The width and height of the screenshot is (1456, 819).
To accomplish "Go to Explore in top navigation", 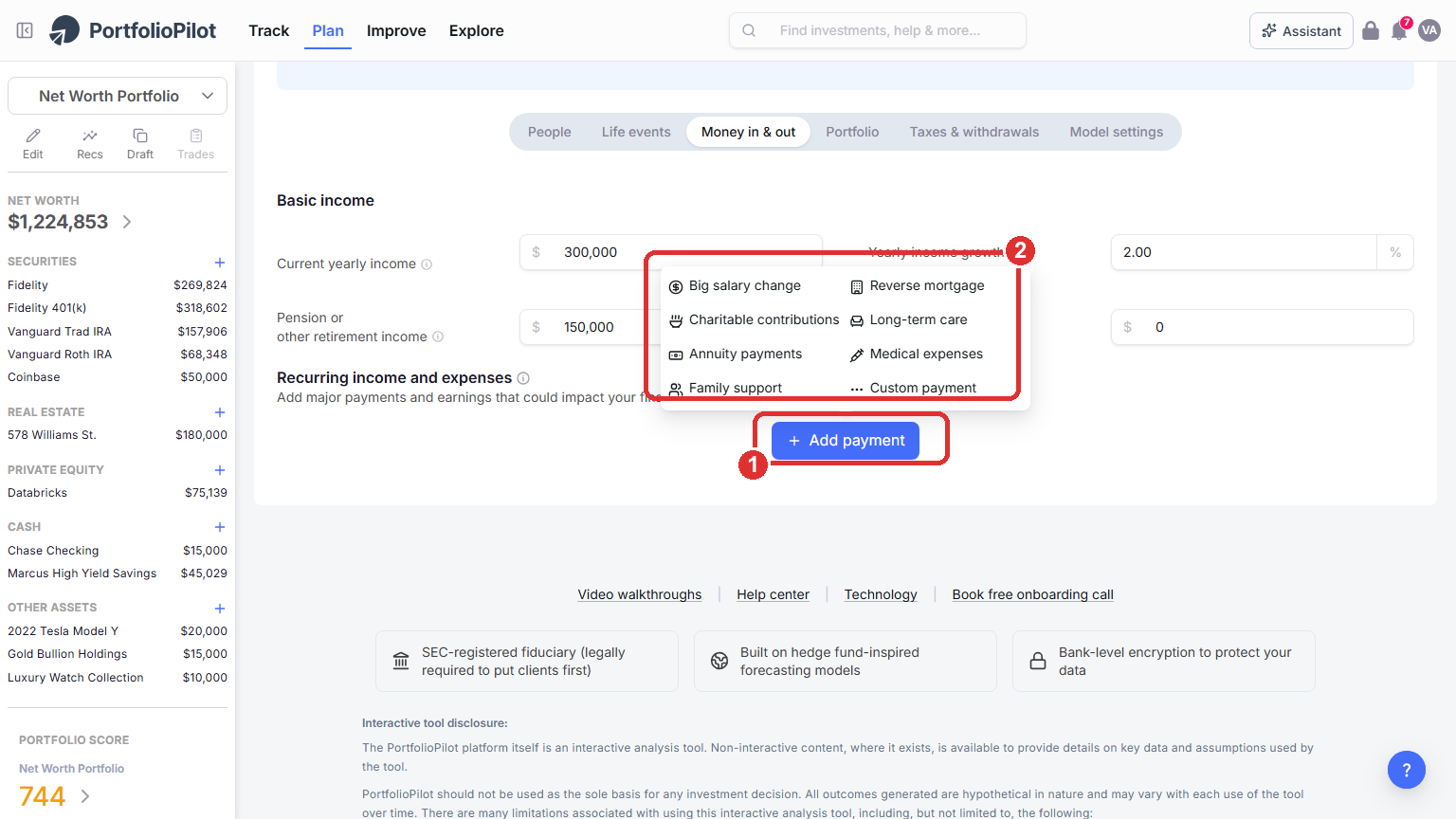I will pyautogui.click(x=477, y=30).
